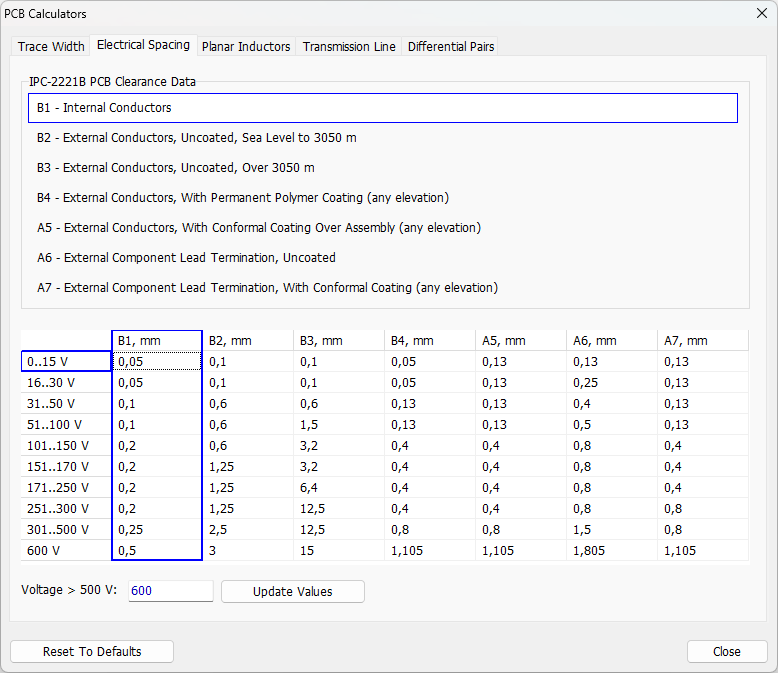Select B2 - External Conductors, Uncoated, Sea Level entry
This screenshot has height=673, width=778.
(x=383, y=138)
